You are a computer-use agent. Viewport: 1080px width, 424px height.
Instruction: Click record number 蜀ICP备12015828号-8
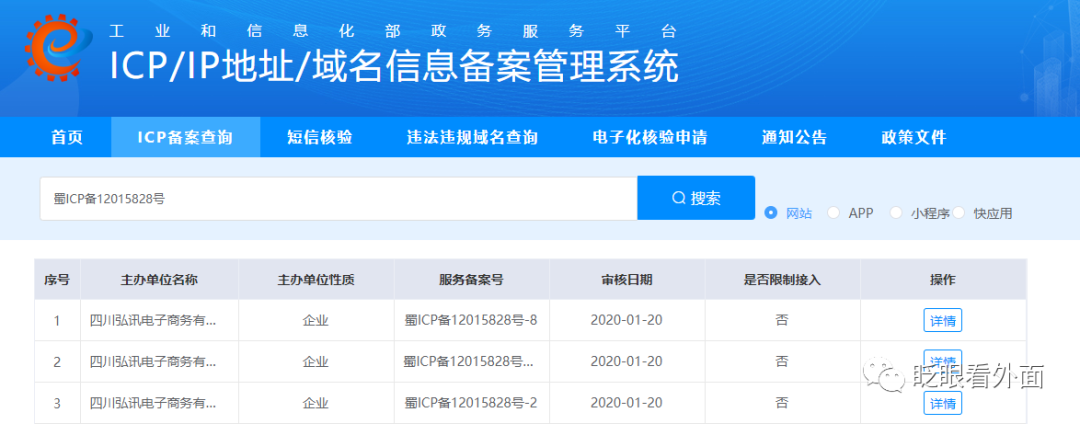tap(471, 321)
